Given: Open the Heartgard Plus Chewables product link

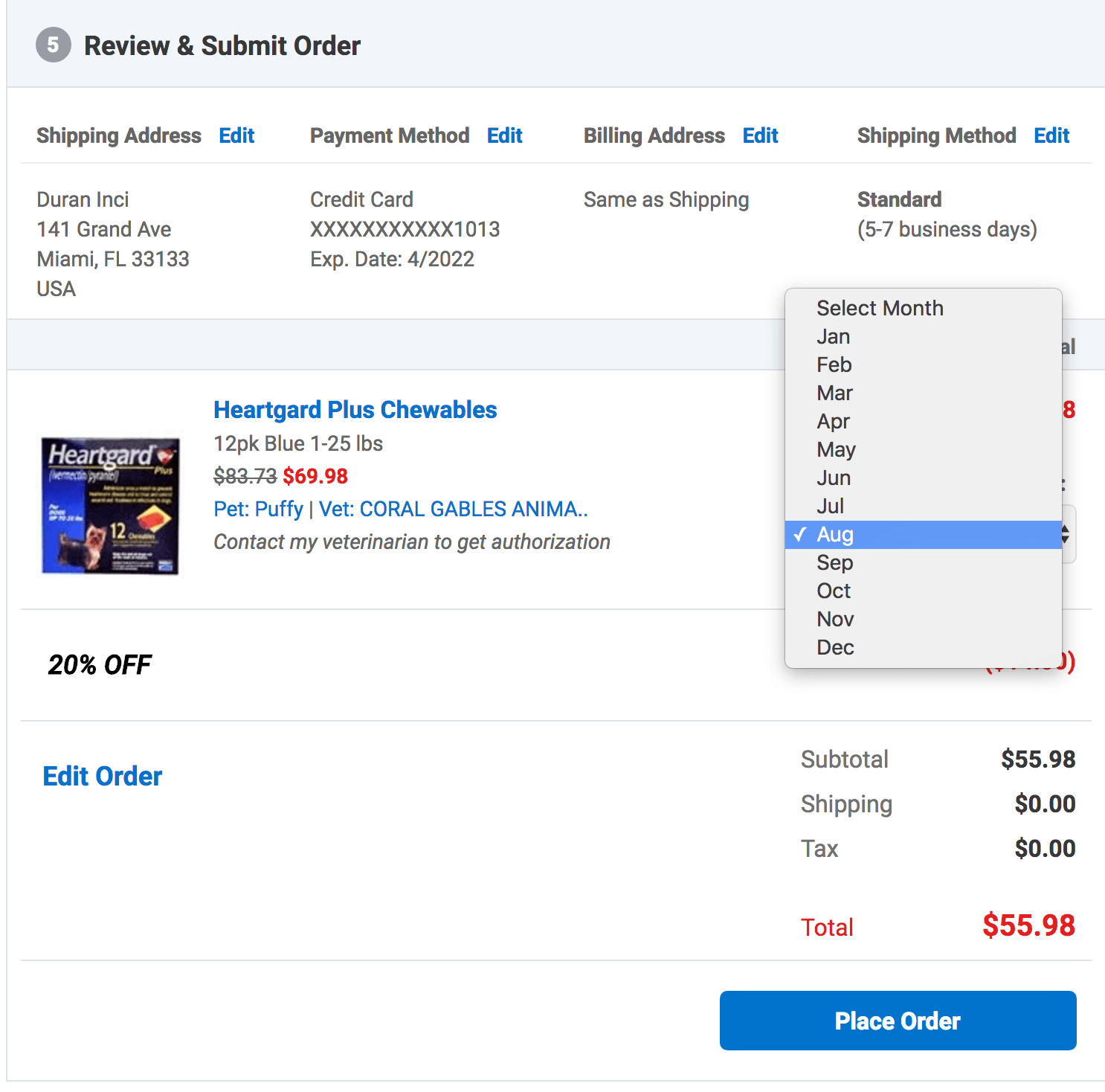Looking at the screenshot, I should (355, 410).
